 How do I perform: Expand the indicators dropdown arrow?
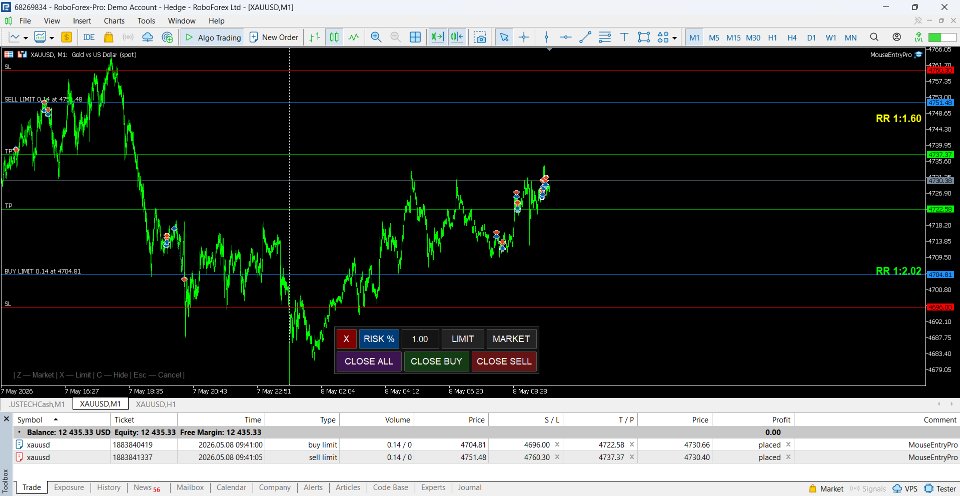tap(51, 37)
